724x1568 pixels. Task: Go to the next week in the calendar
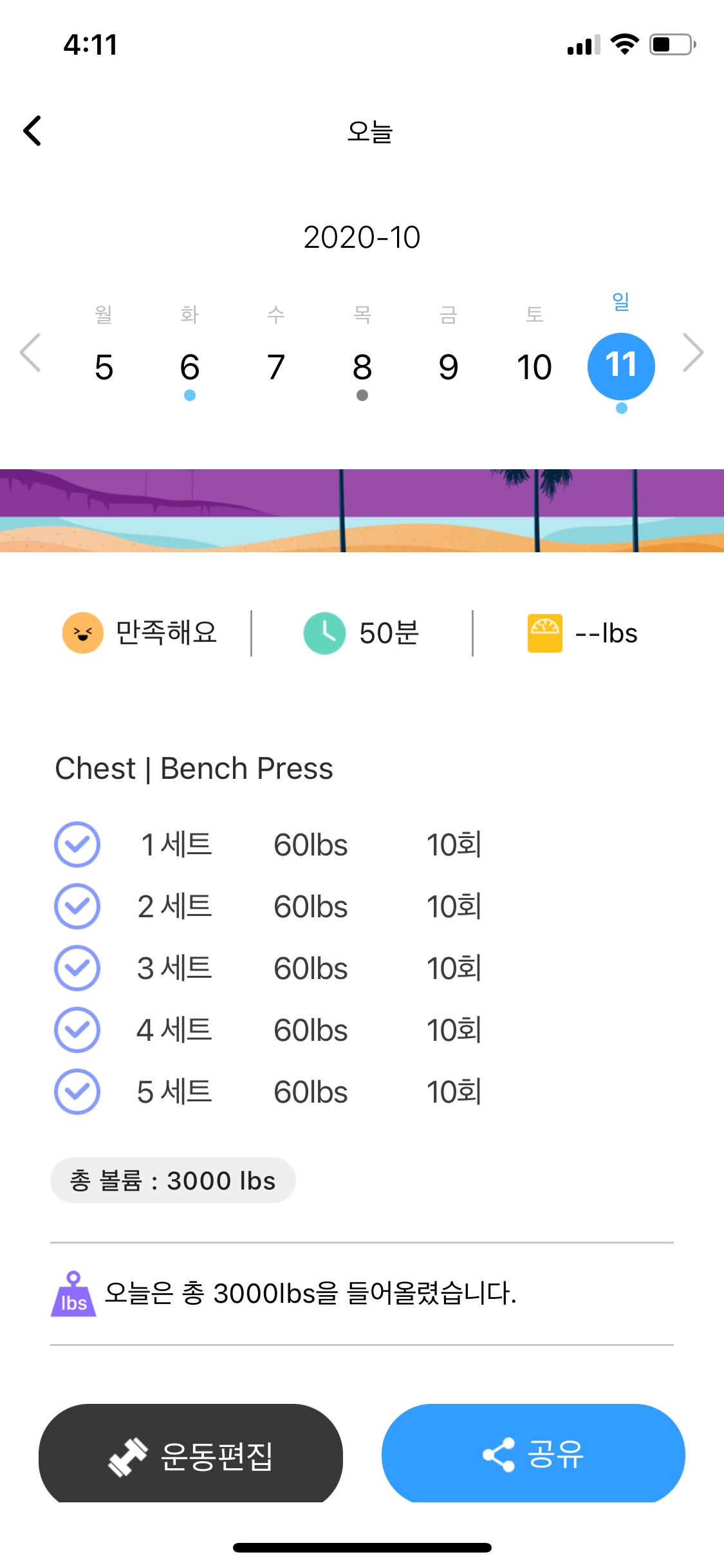pyautogui.click(x=693, y=353)
